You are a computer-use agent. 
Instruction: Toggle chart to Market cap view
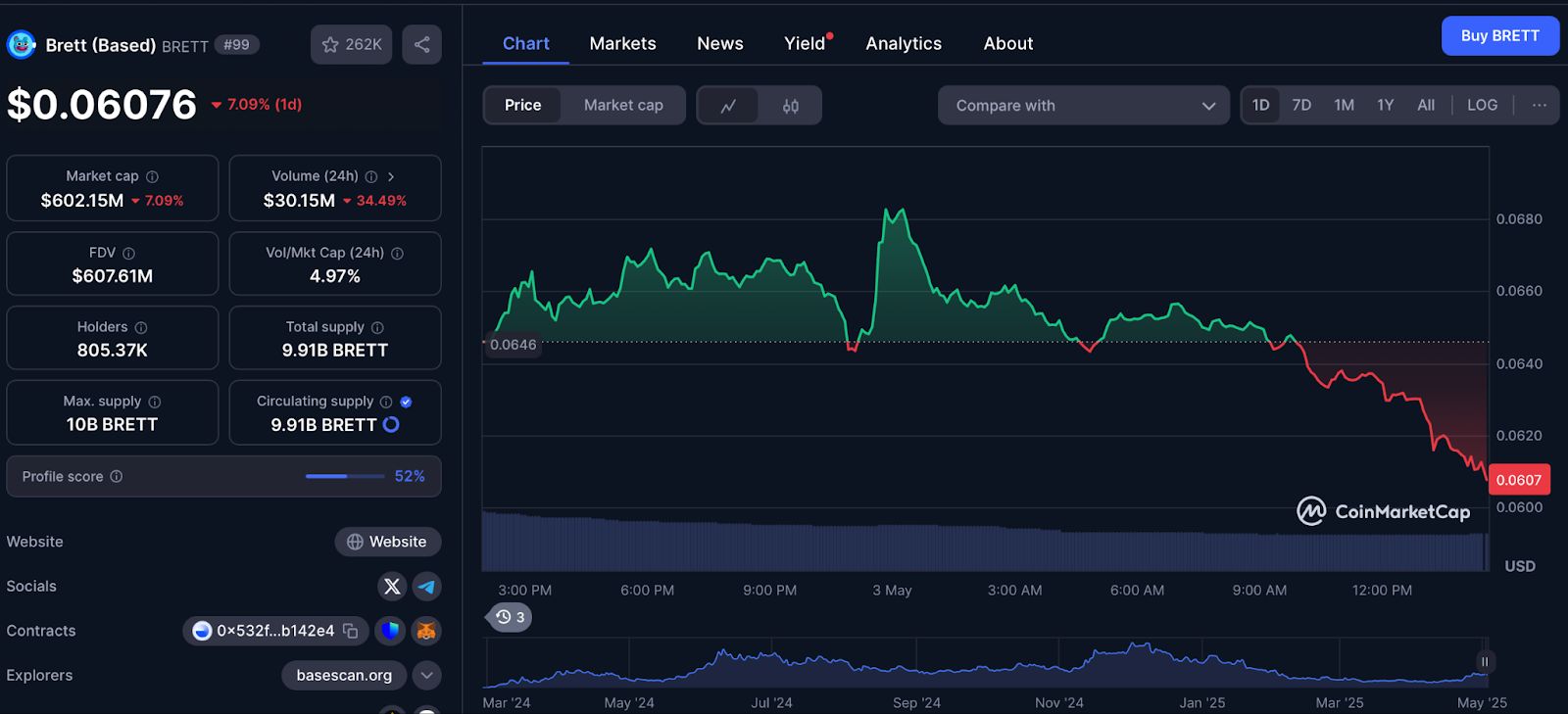point(623,106)
